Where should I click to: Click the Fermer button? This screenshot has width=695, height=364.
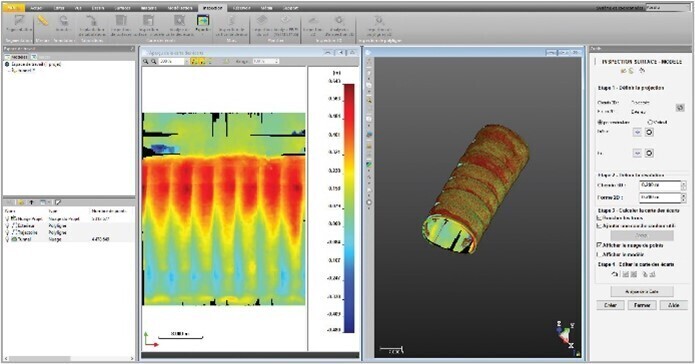pyautogui.click(x=641, y=305)
